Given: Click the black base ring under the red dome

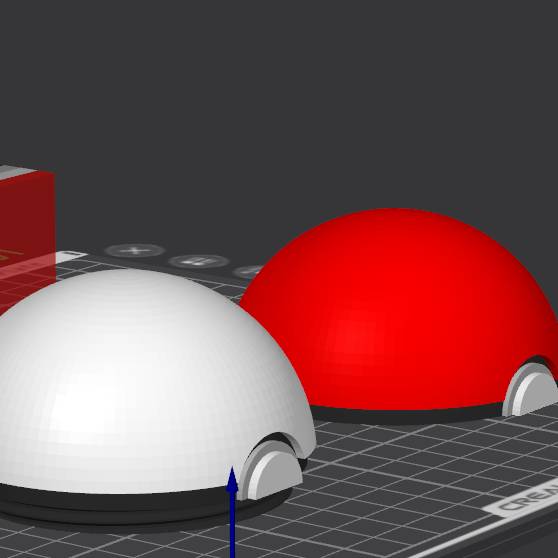Looking at the screenshot, I should coord(406,416).
